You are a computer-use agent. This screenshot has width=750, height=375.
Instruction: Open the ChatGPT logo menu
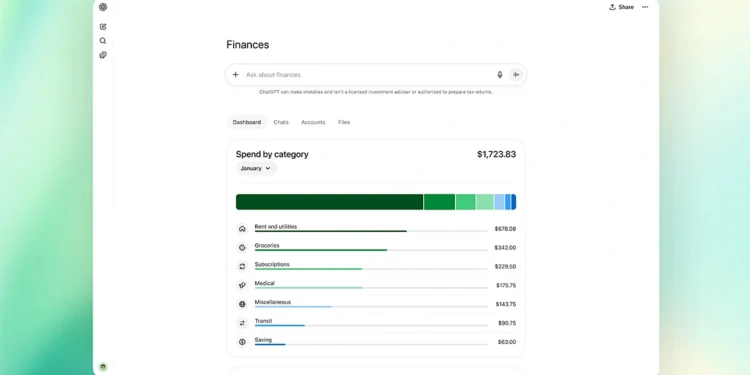click(x=103, y=7)
